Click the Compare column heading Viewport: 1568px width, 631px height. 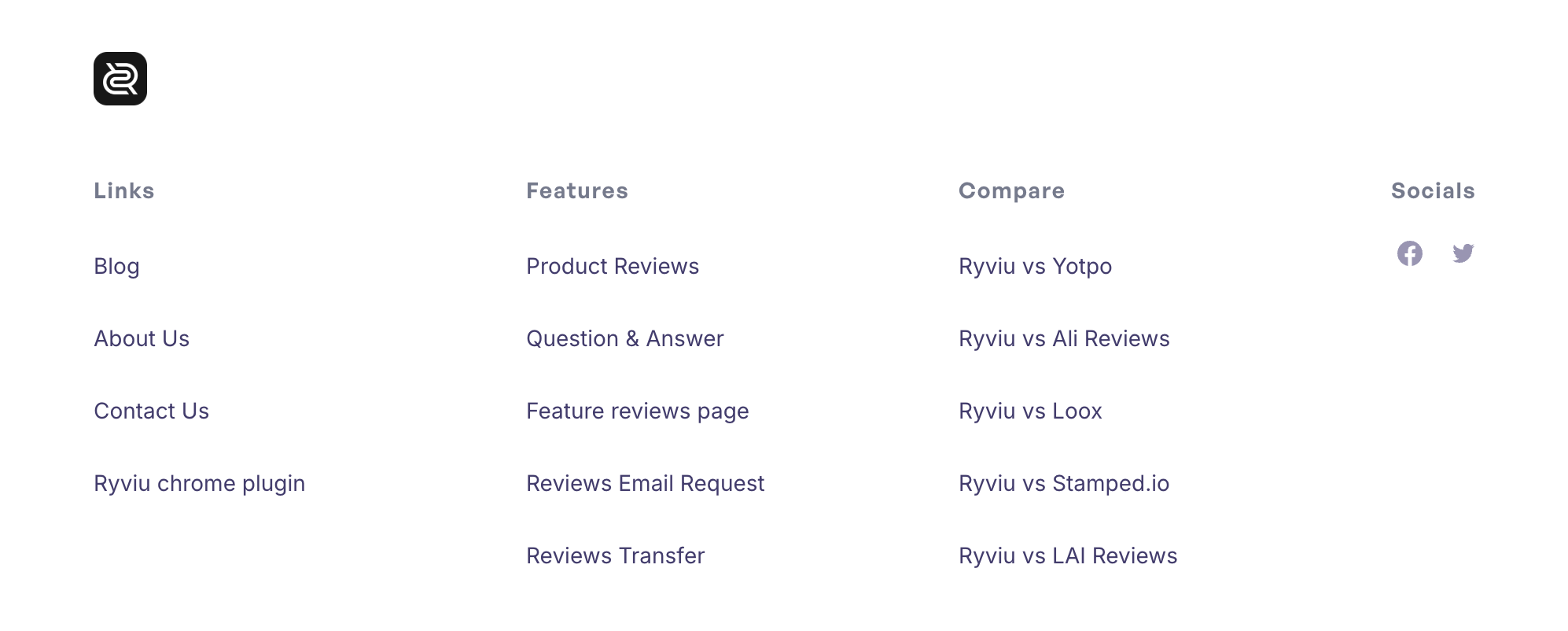point(1012,191)
